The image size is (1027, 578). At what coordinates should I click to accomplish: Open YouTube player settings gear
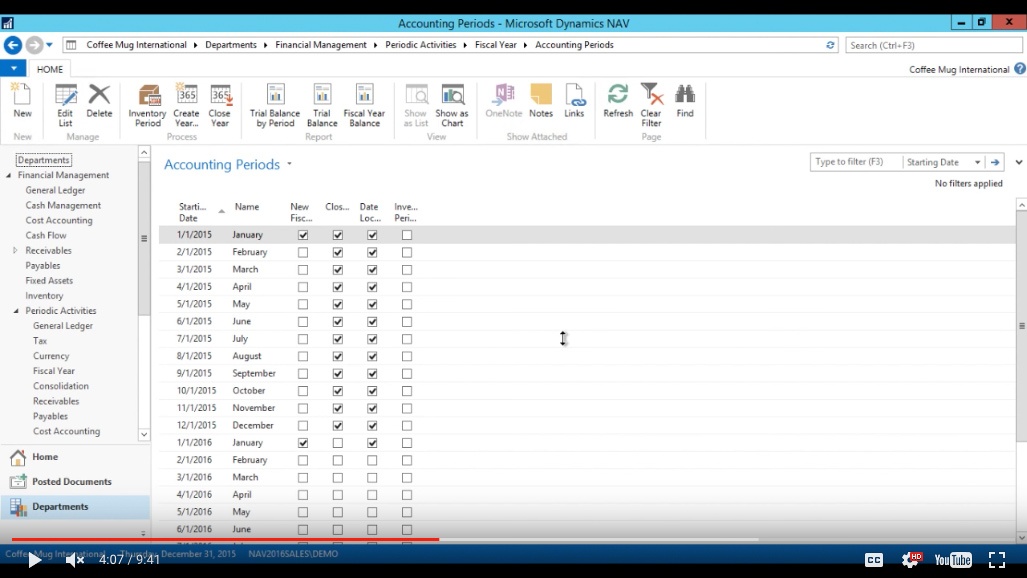(910, 560)
